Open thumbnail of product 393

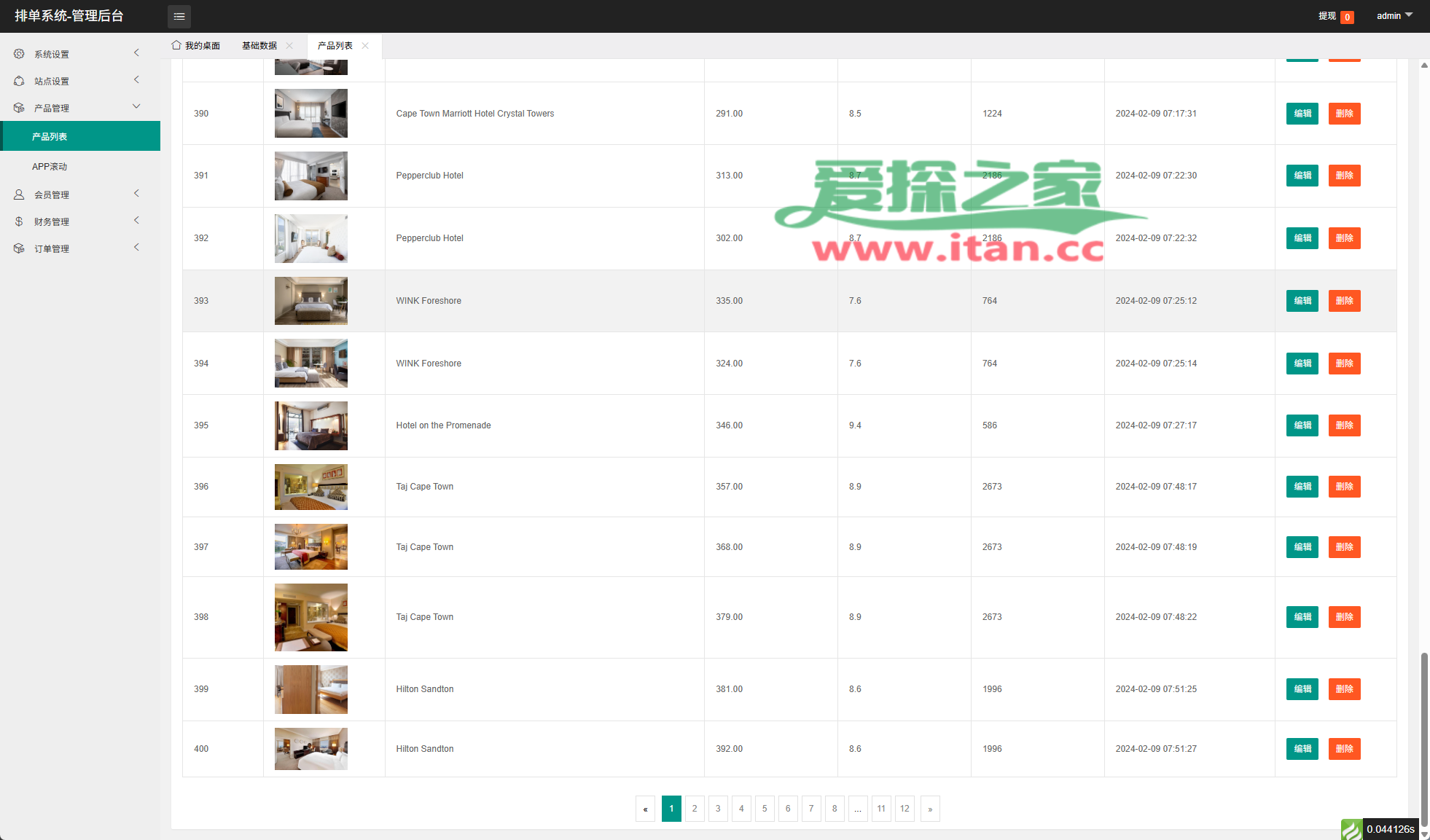[311, 301]
